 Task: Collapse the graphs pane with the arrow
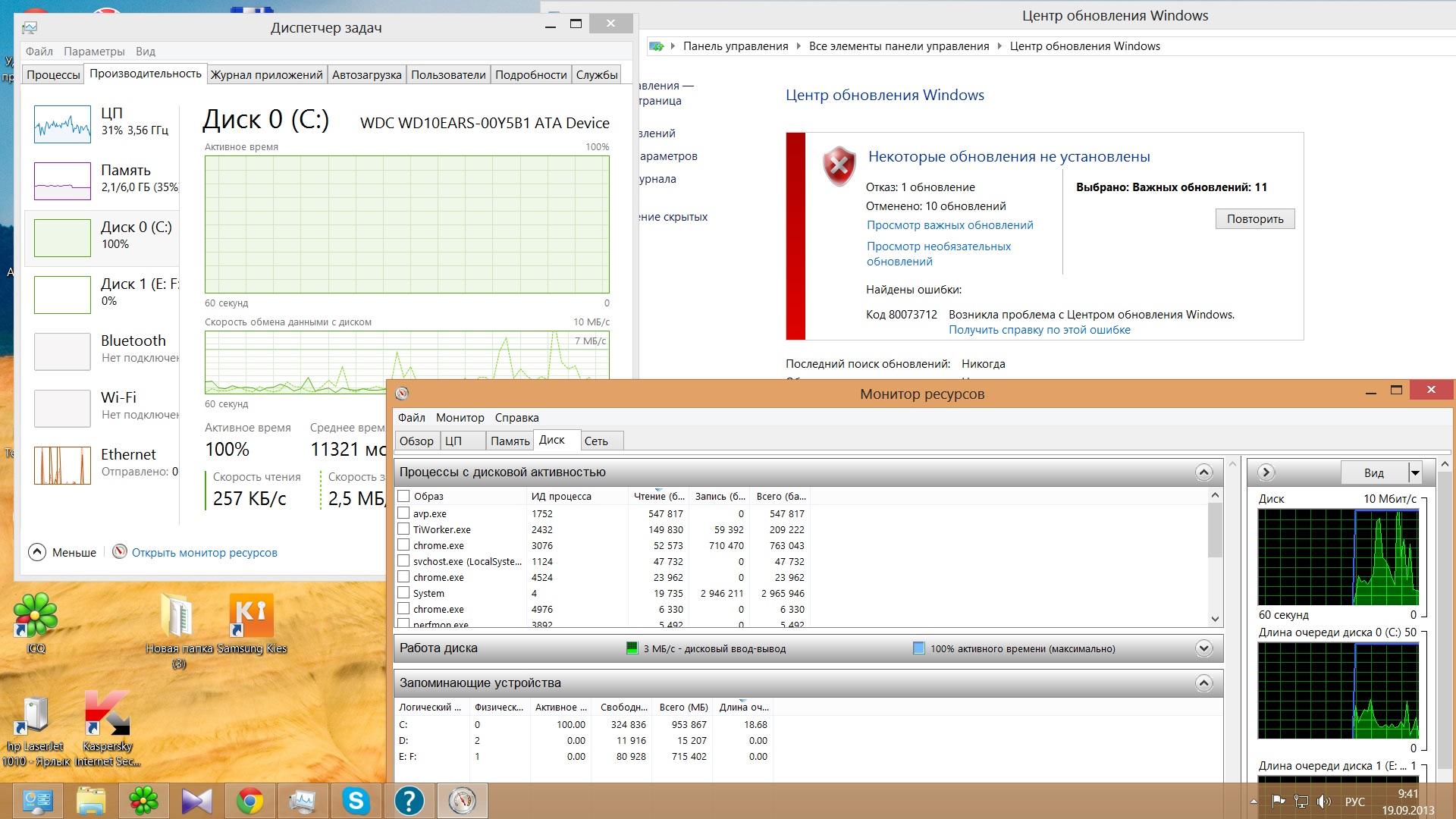[x=1266, y=472]
